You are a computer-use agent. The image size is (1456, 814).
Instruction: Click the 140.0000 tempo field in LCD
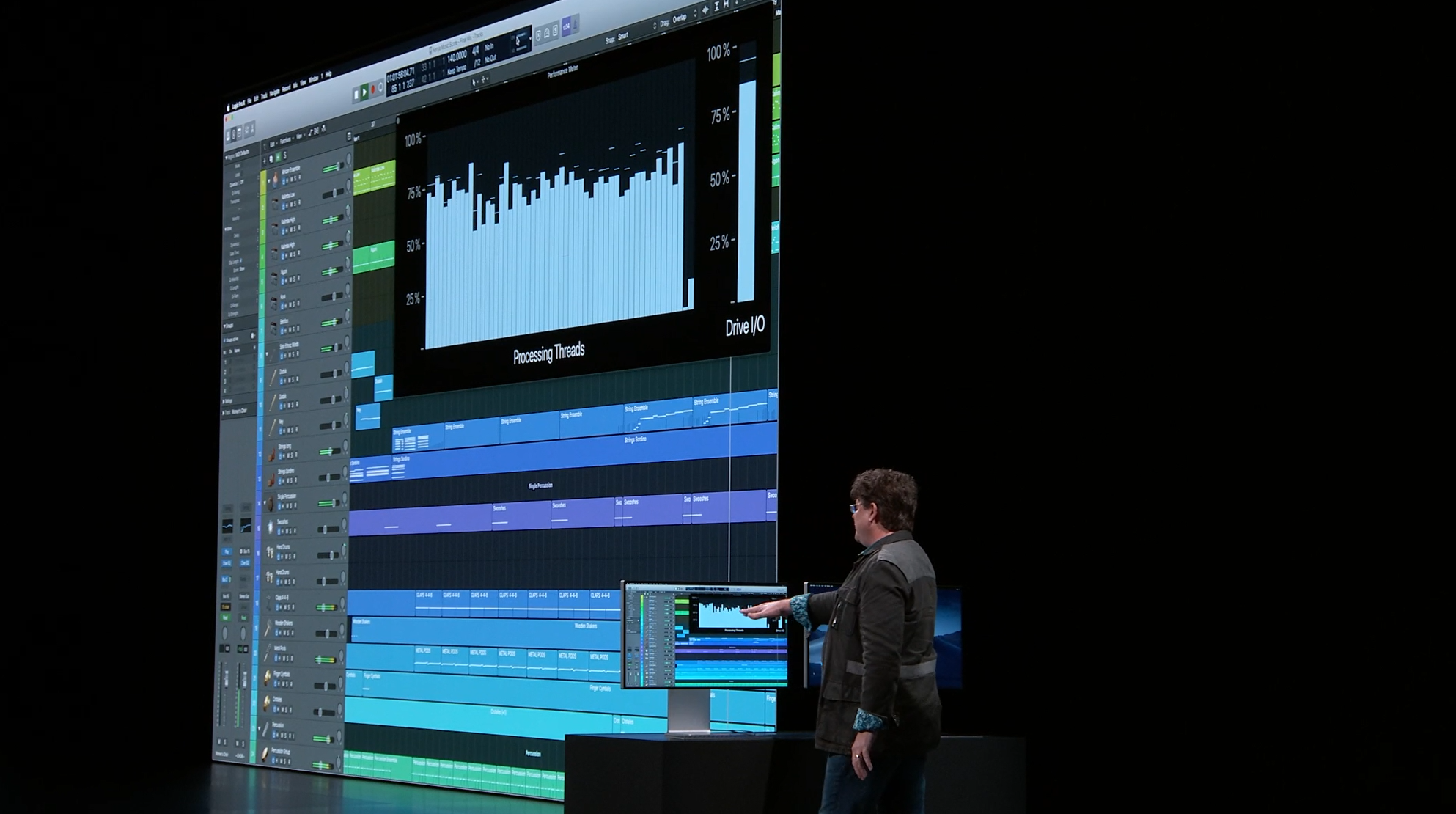tap(456, 56)
